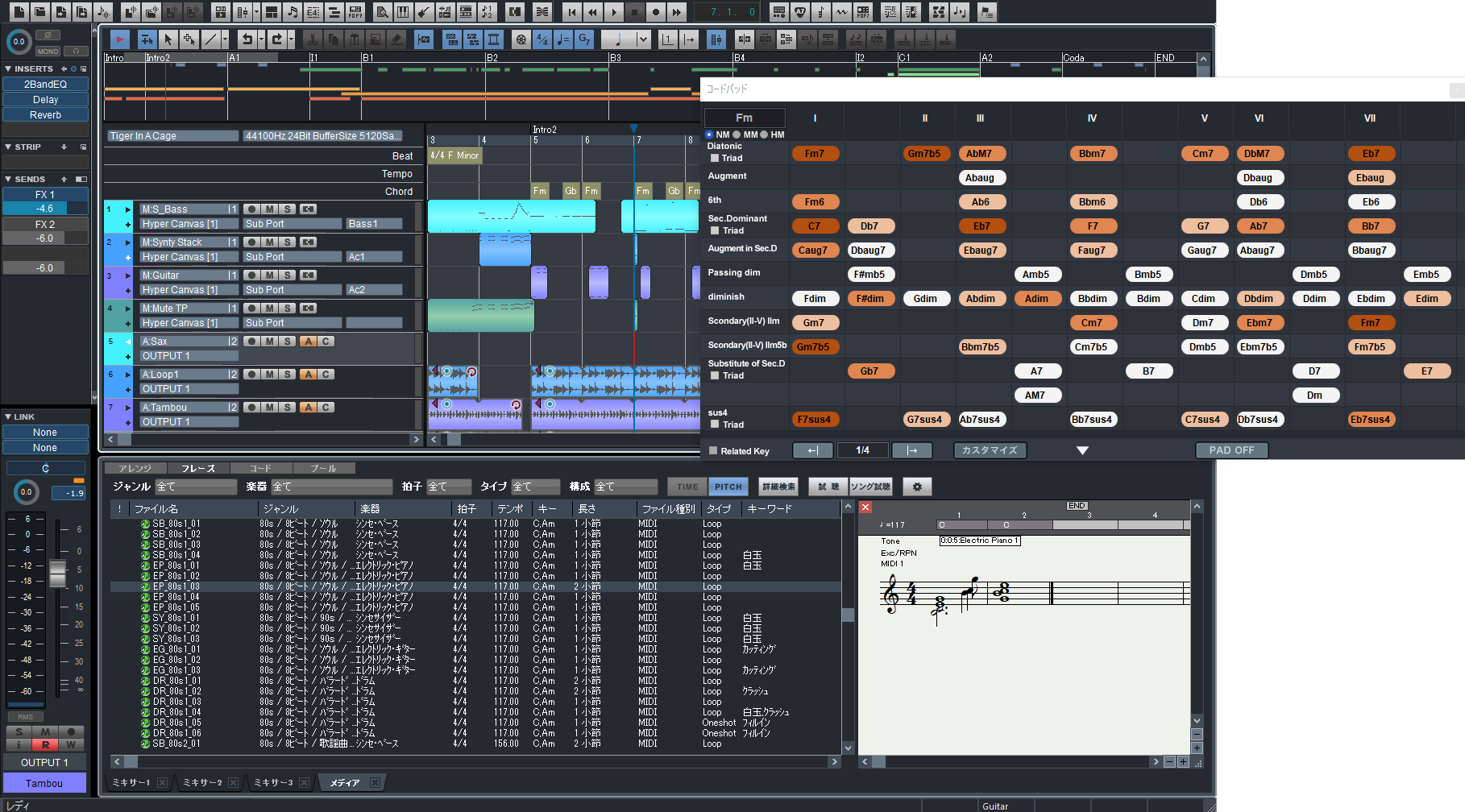Click the undo arrow icon
The height and width of the screenshot is (812, 1465).
[x=247, y=39]
